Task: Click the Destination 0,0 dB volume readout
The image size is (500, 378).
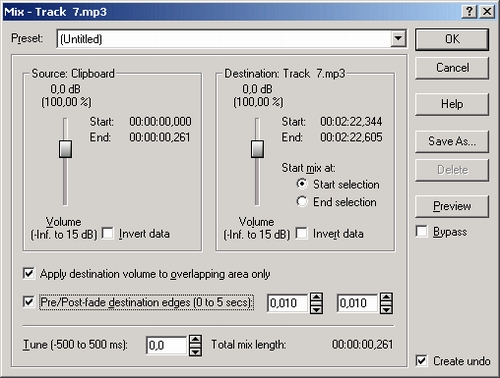Action: (257, 89)
